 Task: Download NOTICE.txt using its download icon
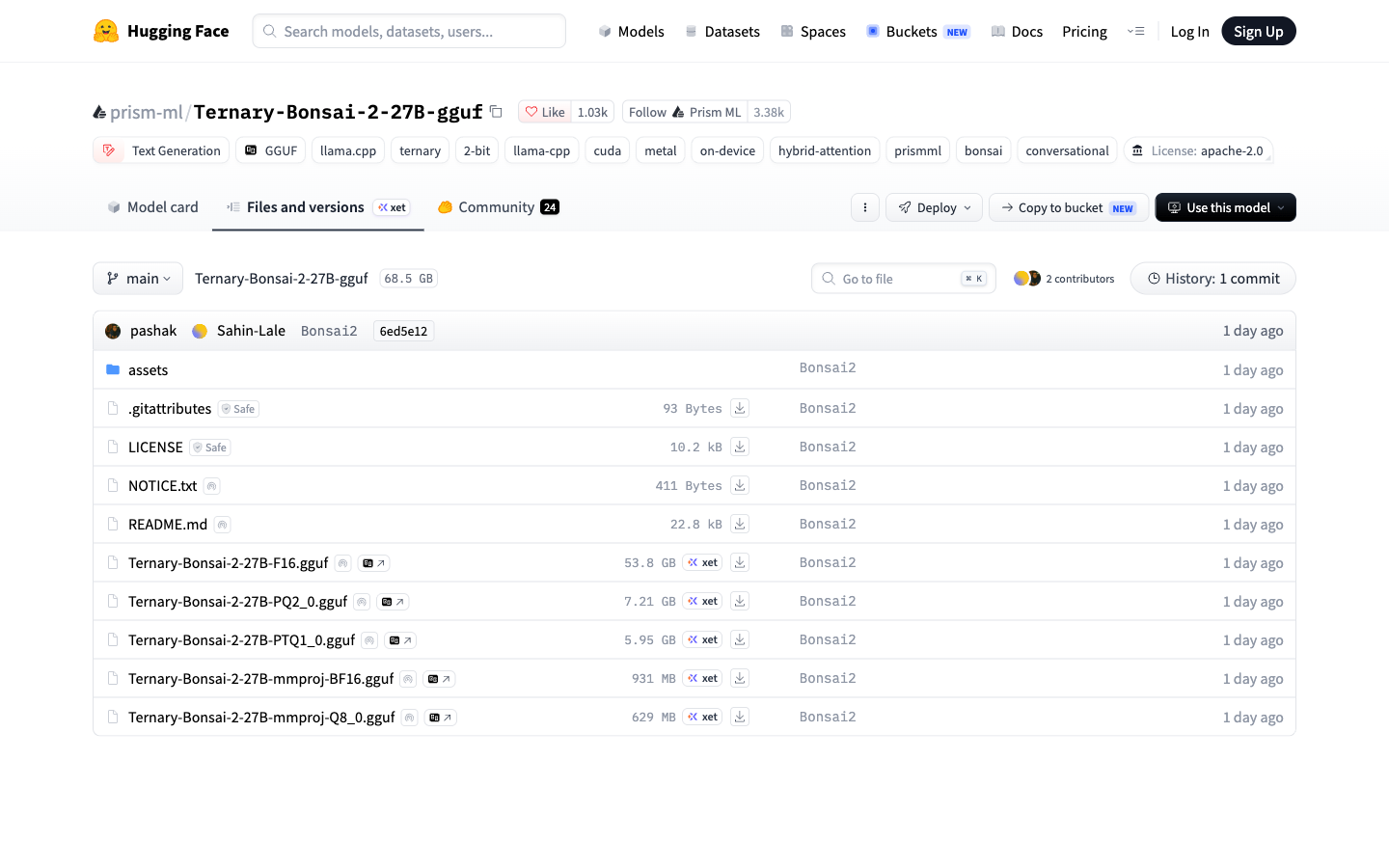[x=740, y=485]
